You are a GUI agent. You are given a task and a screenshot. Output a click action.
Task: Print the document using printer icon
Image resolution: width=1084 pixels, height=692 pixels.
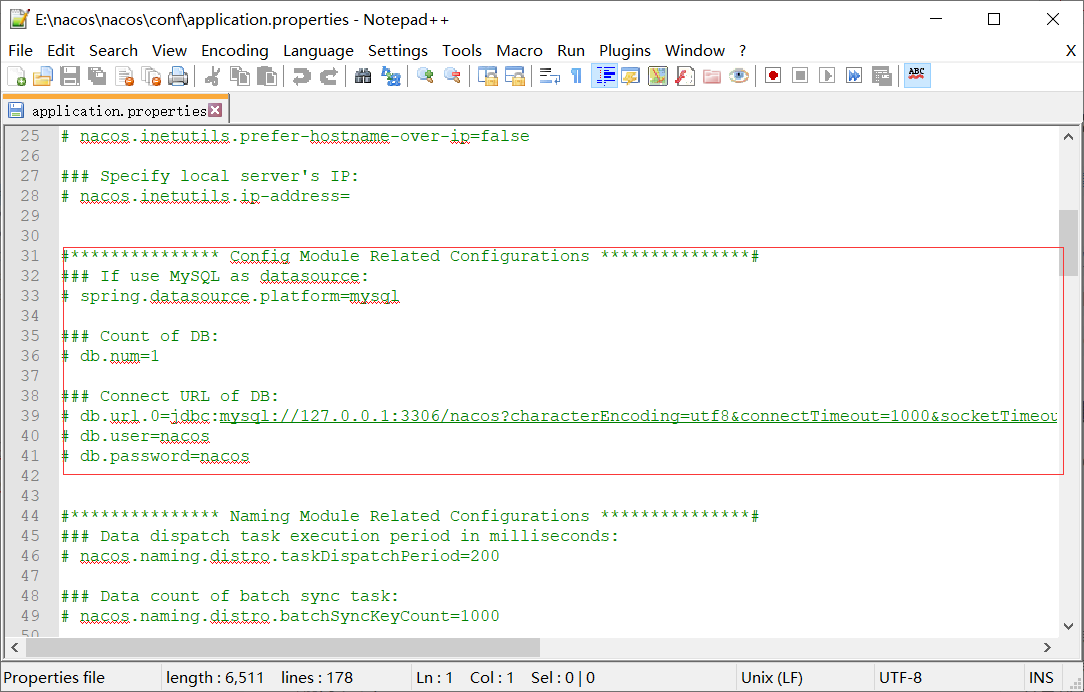pos(178,76)
